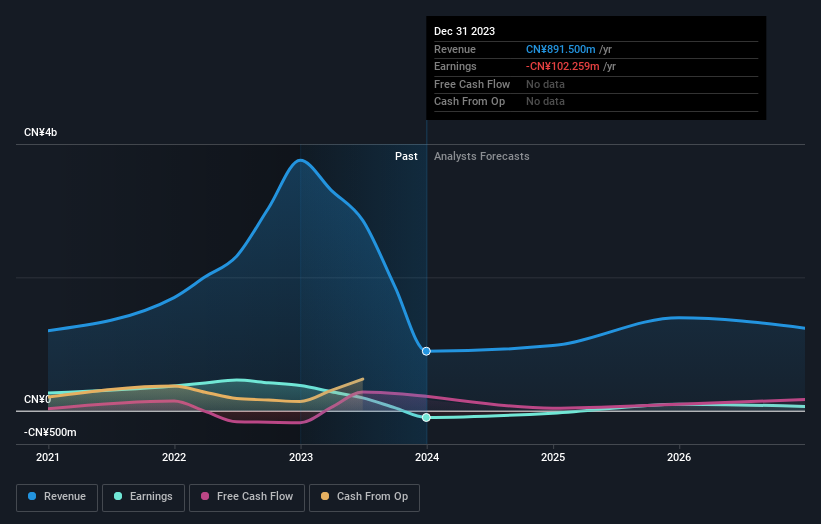Image resolution: width=821 pixels, height=524 pixels.
Task: Click the CN¥891.500m revenue value
Action: (x=561, y=49)
